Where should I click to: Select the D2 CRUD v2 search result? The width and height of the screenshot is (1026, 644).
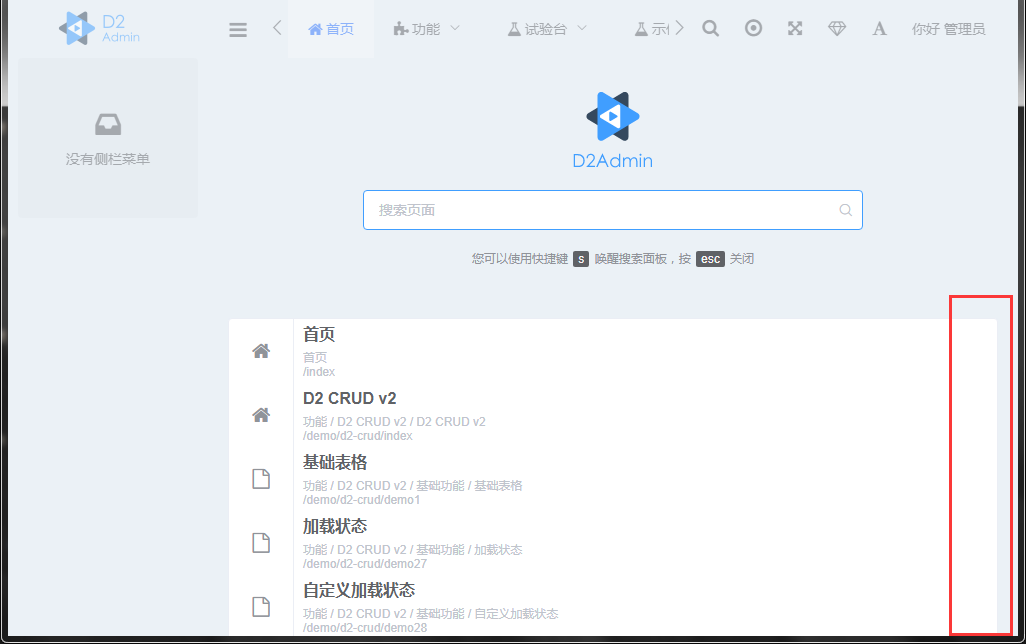(x=612, y=416)
